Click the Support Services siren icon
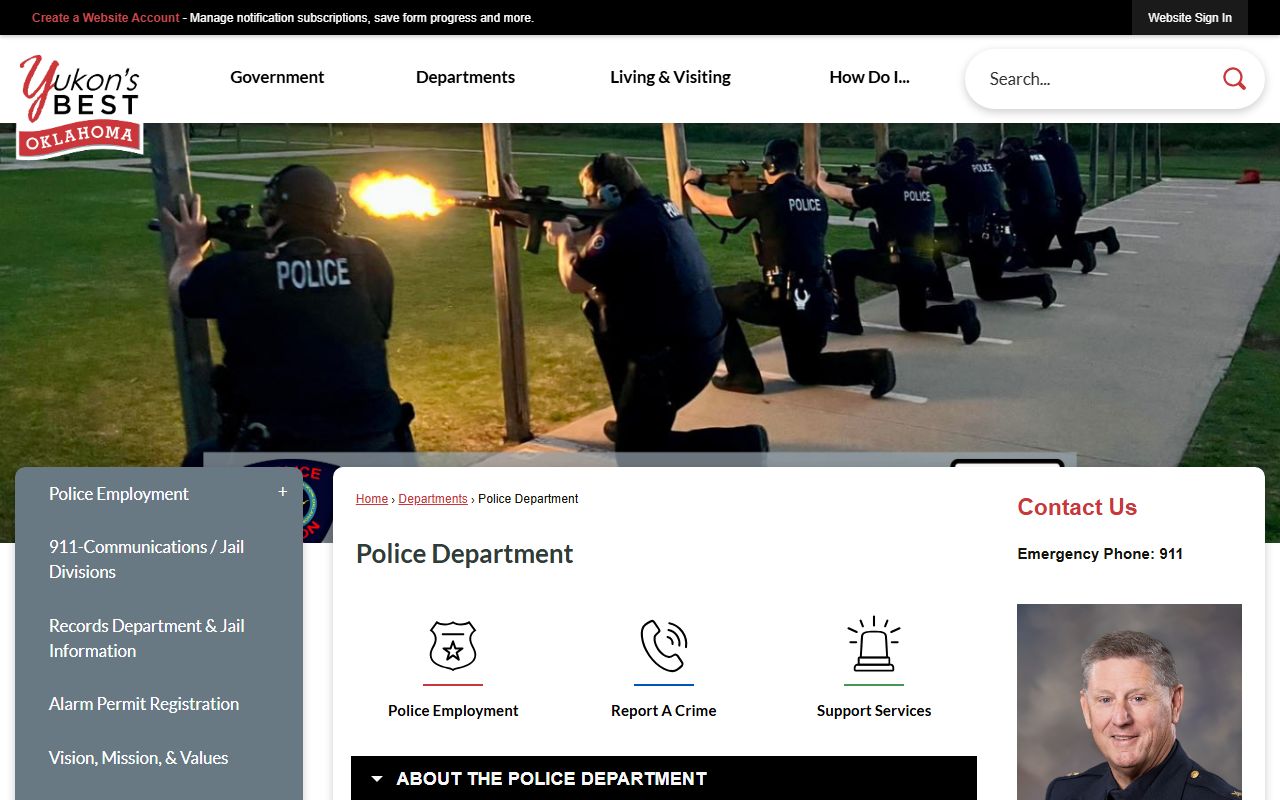Image resolution: width=1280 pixels, height=800 pixels. click(873, 646)
